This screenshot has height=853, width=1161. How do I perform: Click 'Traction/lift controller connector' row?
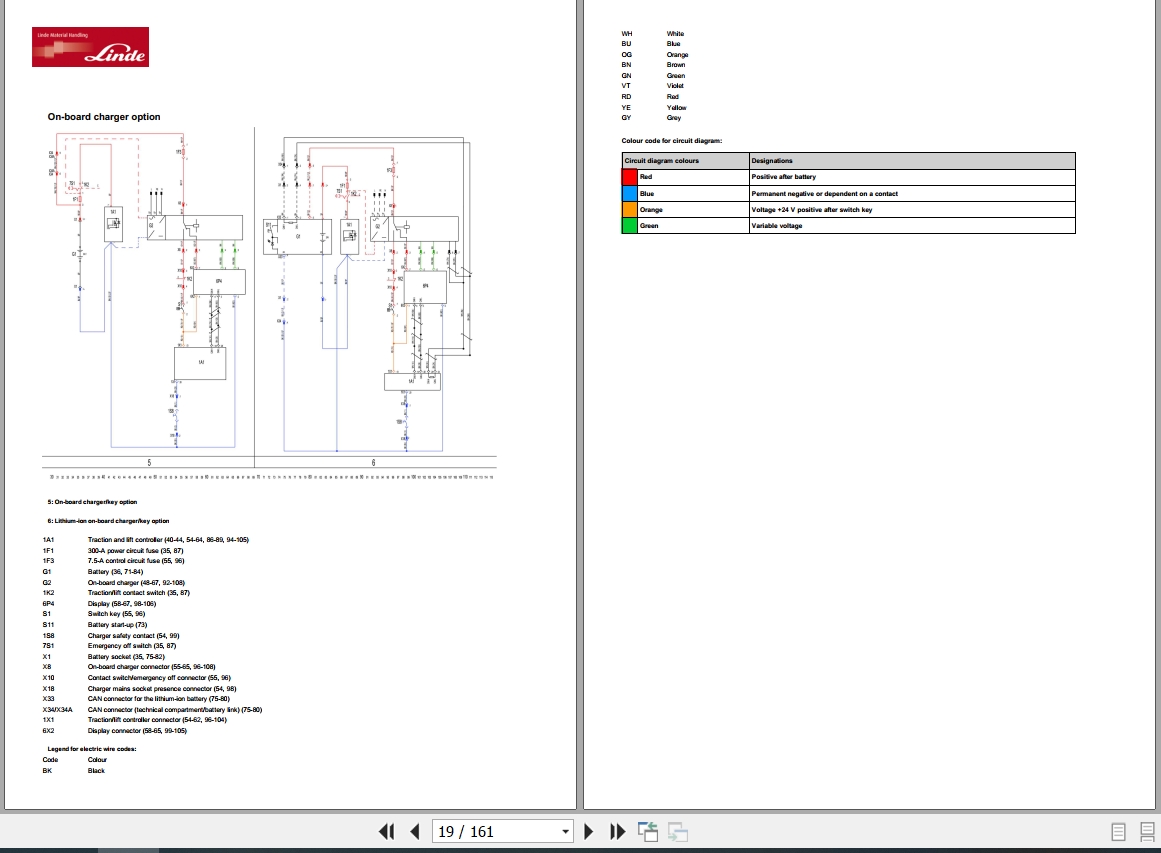point(135,720)
